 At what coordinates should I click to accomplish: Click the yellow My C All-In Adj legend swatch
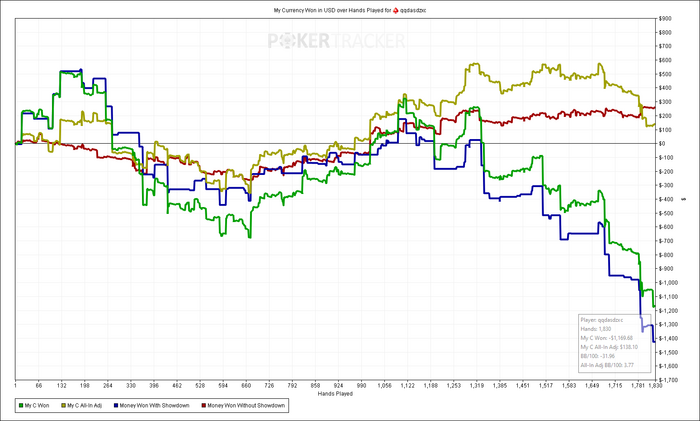(63, 406)
